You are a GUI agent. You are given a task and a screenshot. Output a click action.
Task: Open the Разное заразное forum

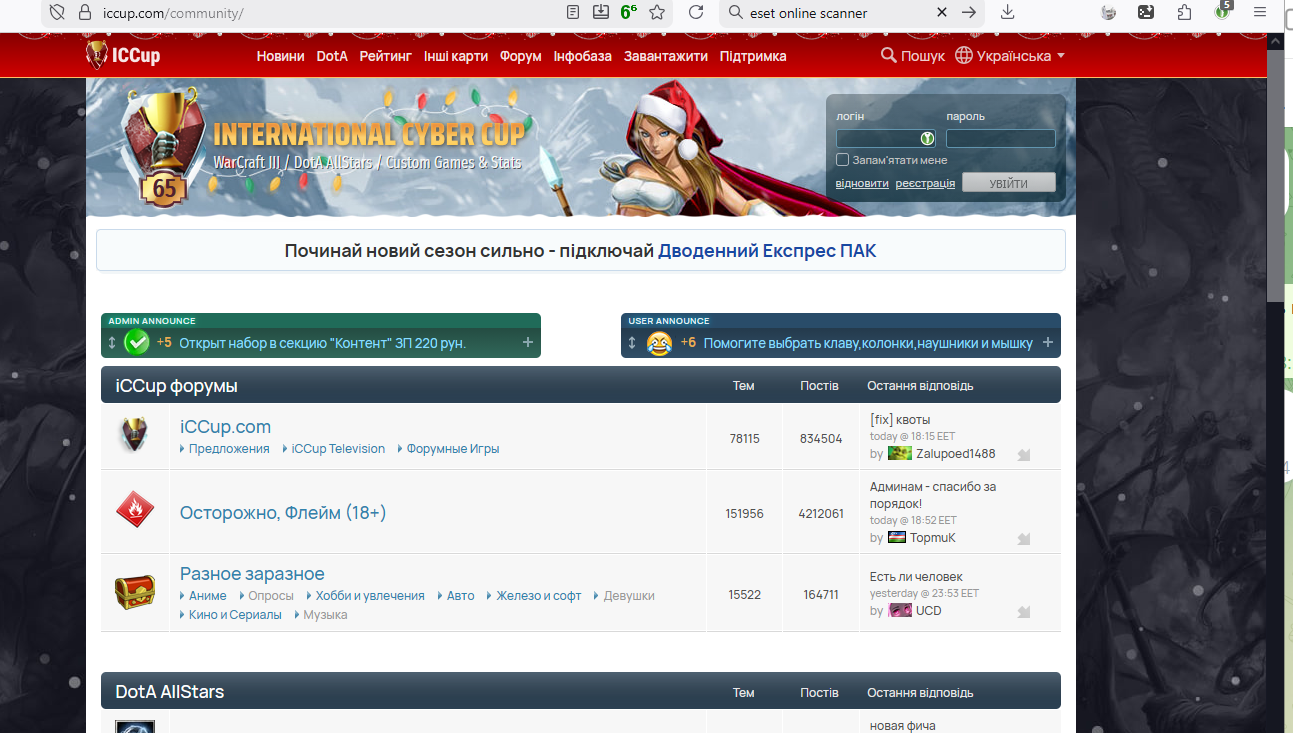click(x=252, y=574)
